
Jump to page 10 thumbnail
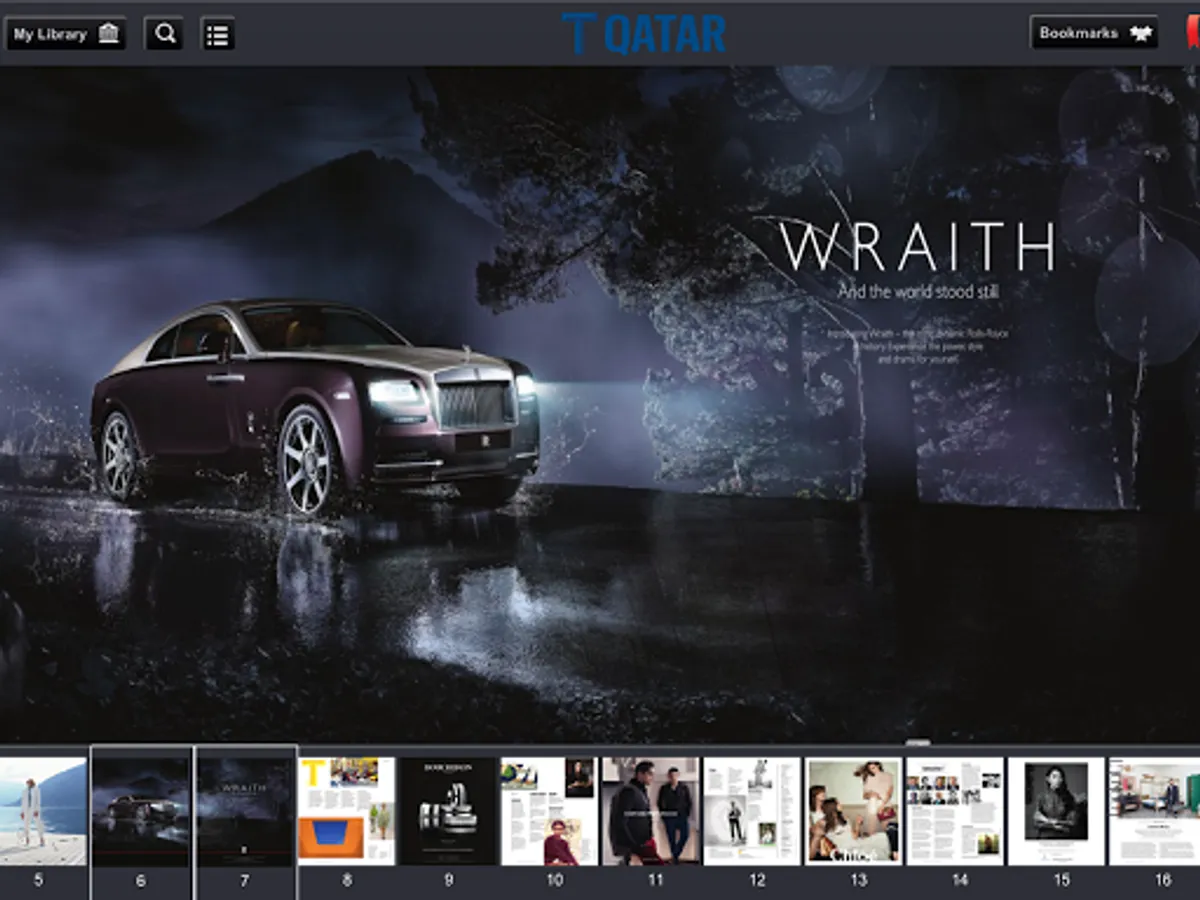point(550,811)
